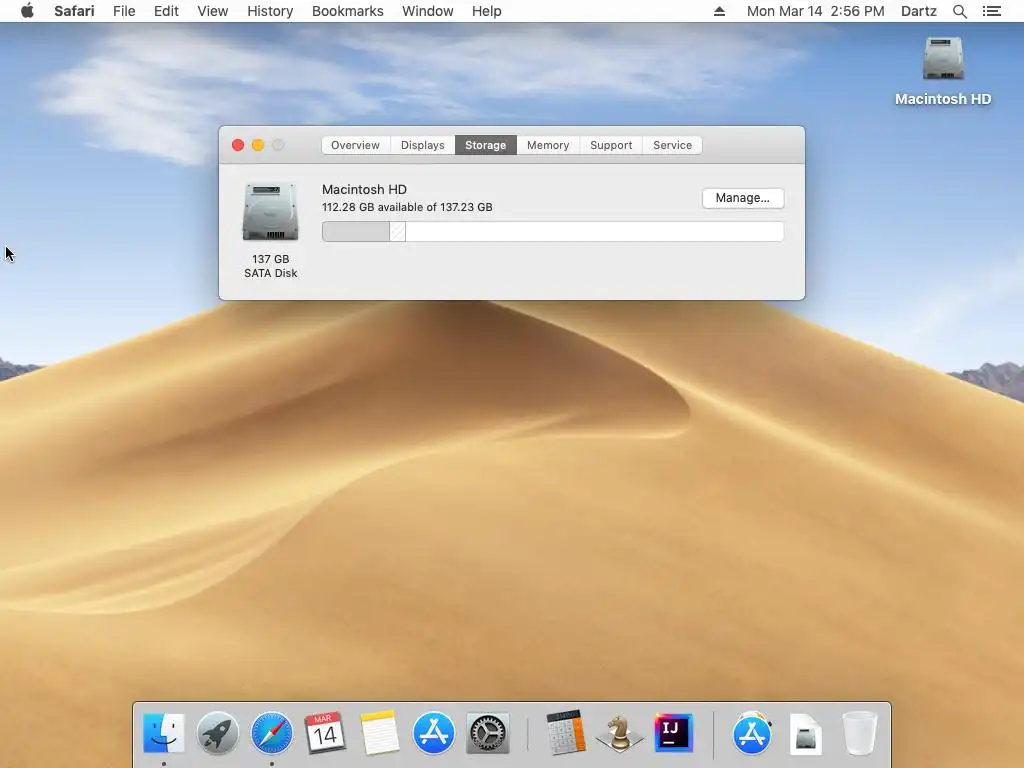Click Macintosh HD disk icon in Storage window
This screenshot has width=1024, height=768.
coord(270,212)
